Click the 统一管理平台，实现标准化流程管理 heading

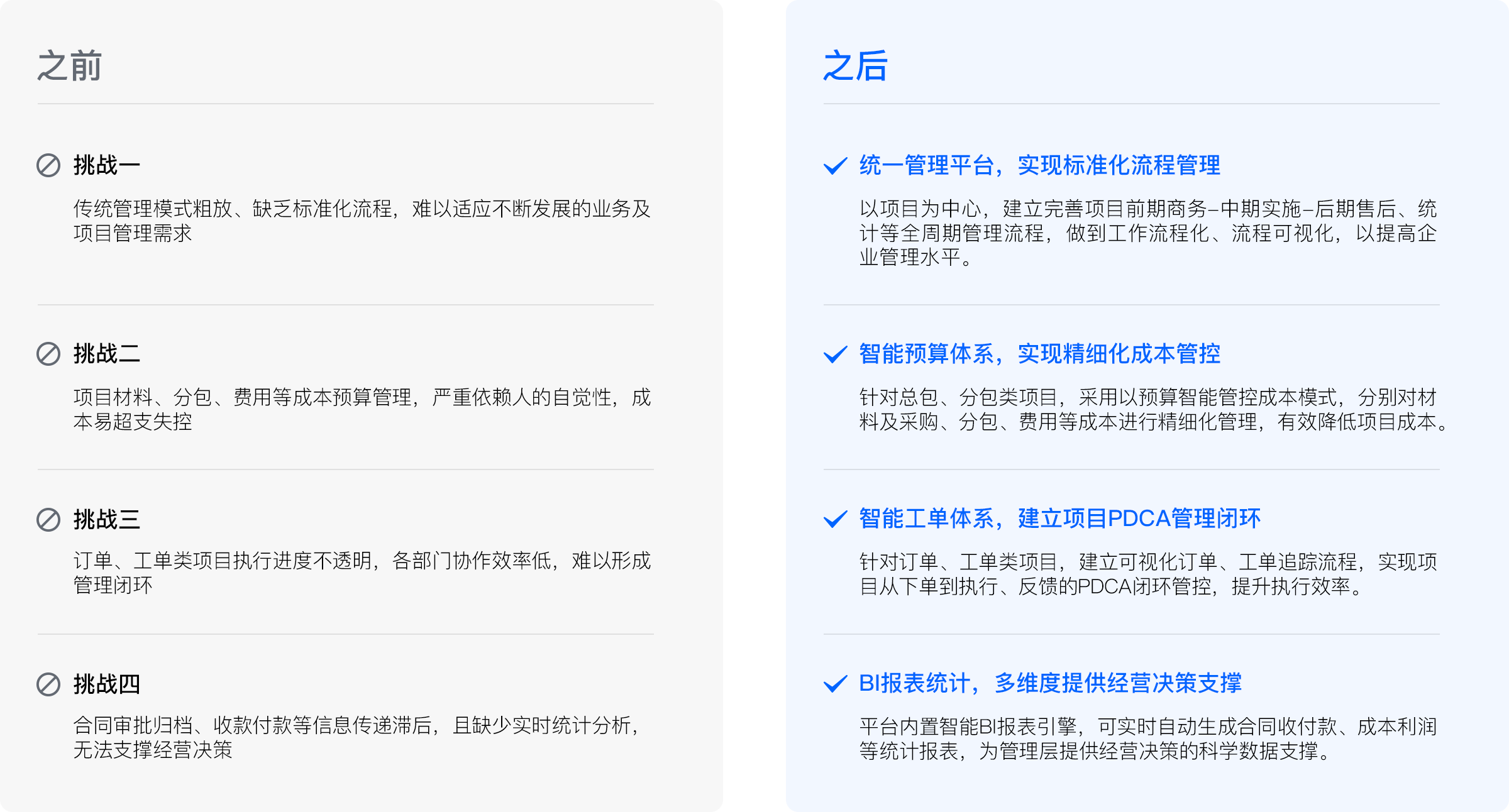[1039, 165]
